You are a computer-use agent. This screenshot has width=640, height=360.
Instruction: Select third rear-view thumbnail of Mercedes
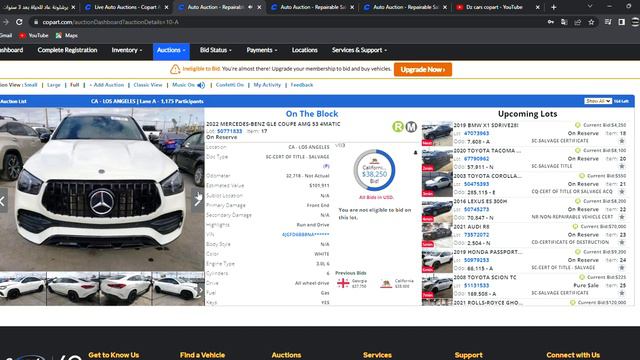coord(125,289)
